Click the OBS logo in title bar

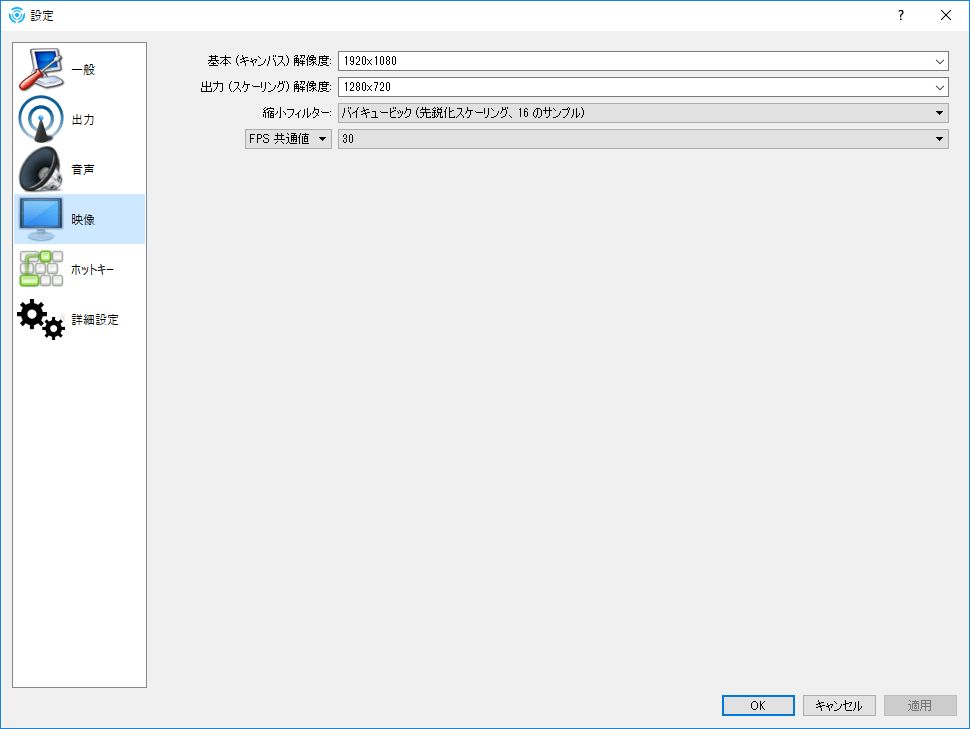coord(17,15)
